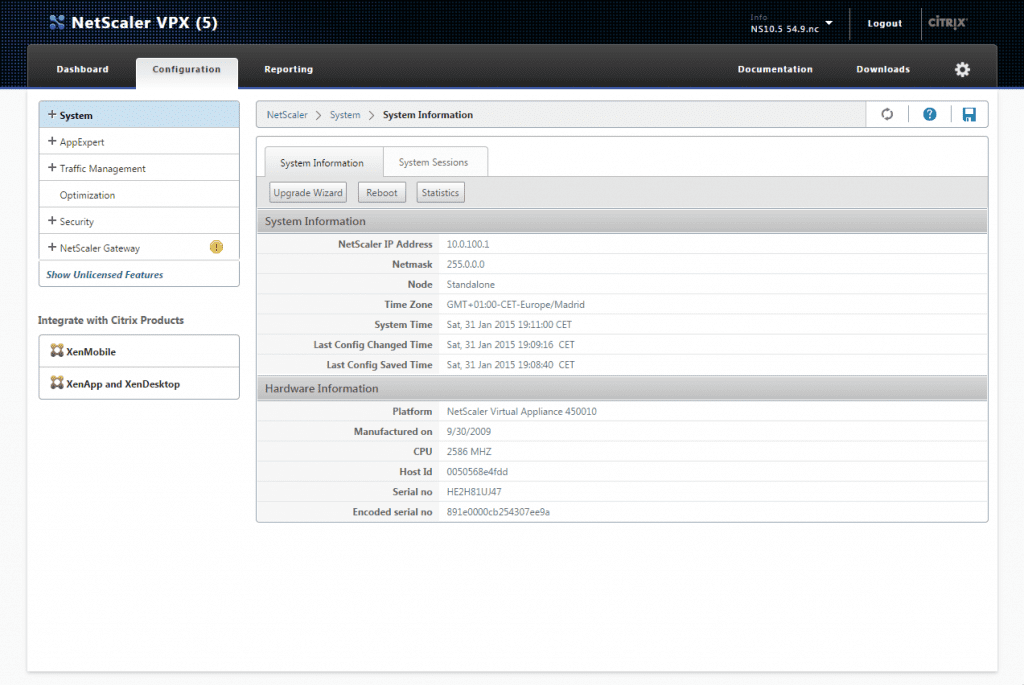Click the Refresh icon in the breadcrumb bar
The image size is (1024, 685).
click(887, 113)
